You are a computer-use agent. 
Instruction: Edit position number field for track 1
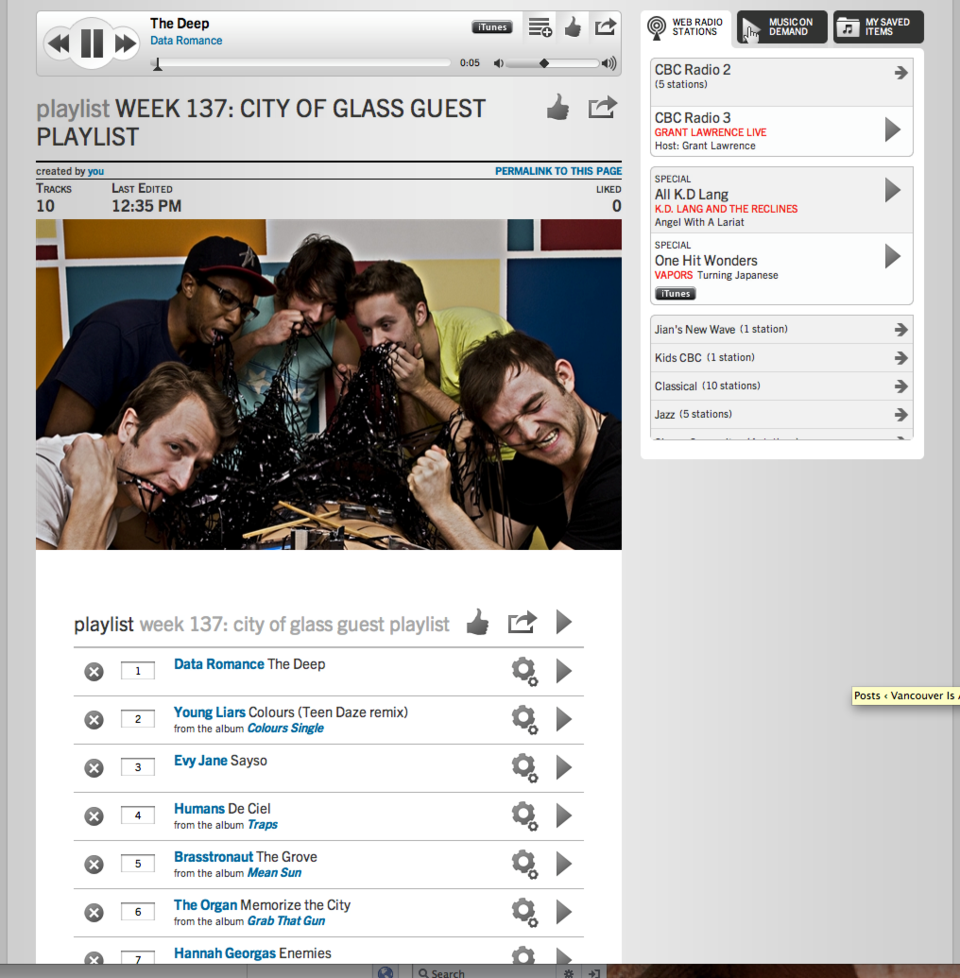138,671
